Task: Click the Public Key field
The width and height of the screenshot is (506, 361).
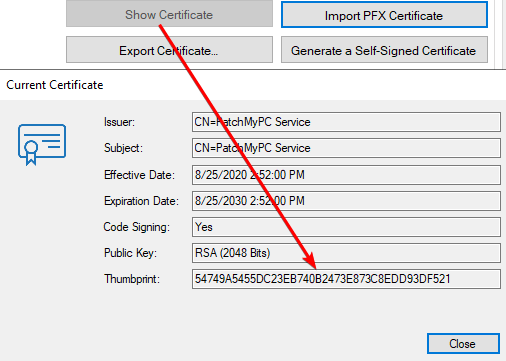Action: click(x=346, y=253)
